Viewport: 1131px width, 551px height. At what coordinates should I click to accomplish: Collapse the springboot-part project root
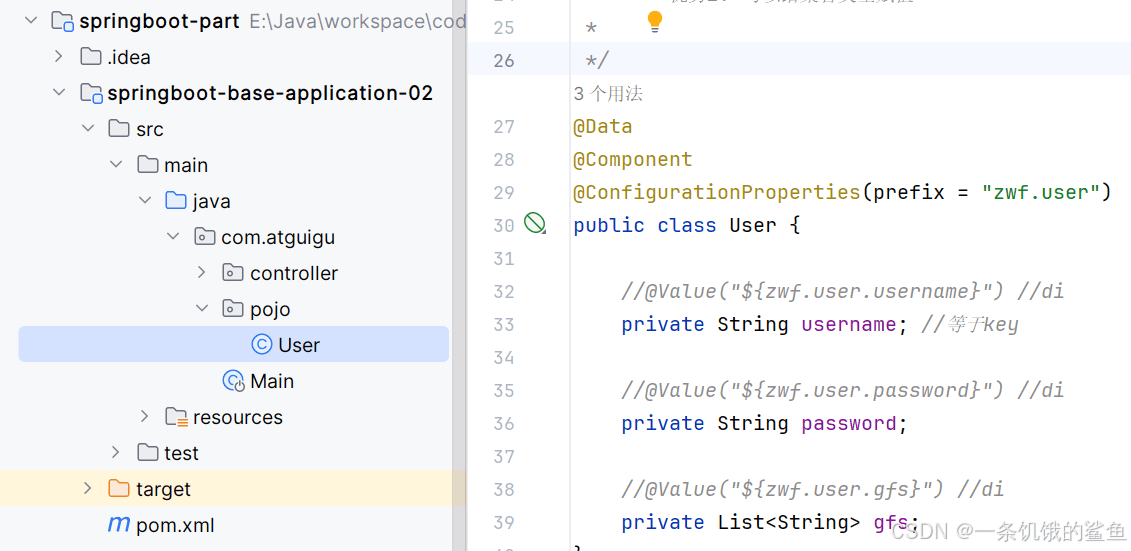coord(30,21)
